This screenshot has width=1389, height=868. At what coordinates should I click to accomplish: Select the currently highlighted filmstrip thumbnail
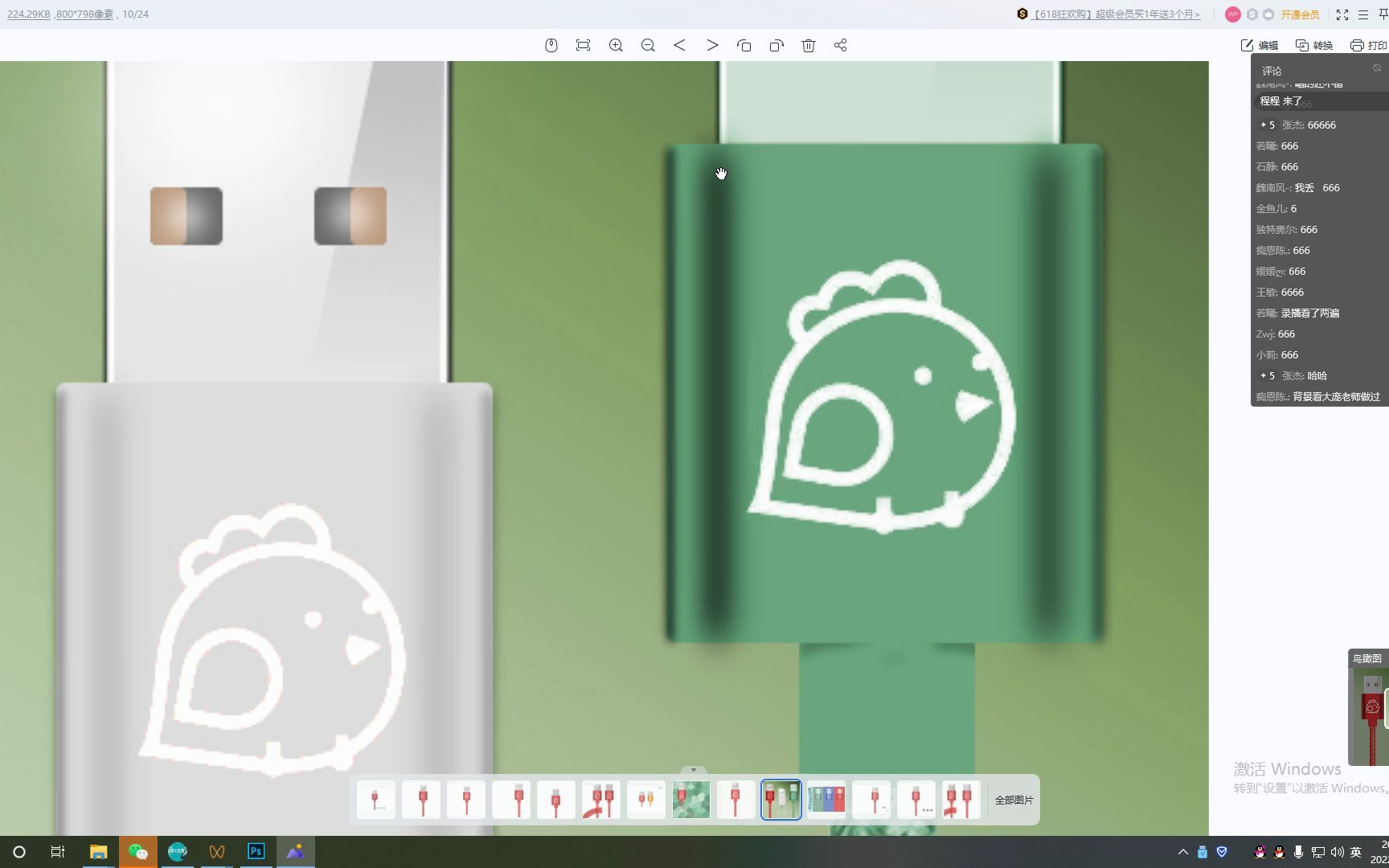coord(781,800)
